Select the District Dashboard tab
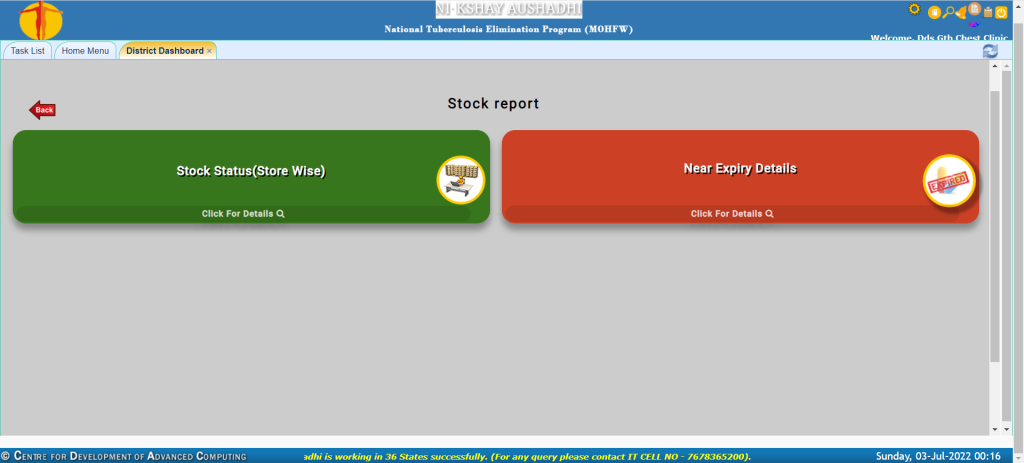The height and width of the screenshot is (463, 1024). click(165, 50)
